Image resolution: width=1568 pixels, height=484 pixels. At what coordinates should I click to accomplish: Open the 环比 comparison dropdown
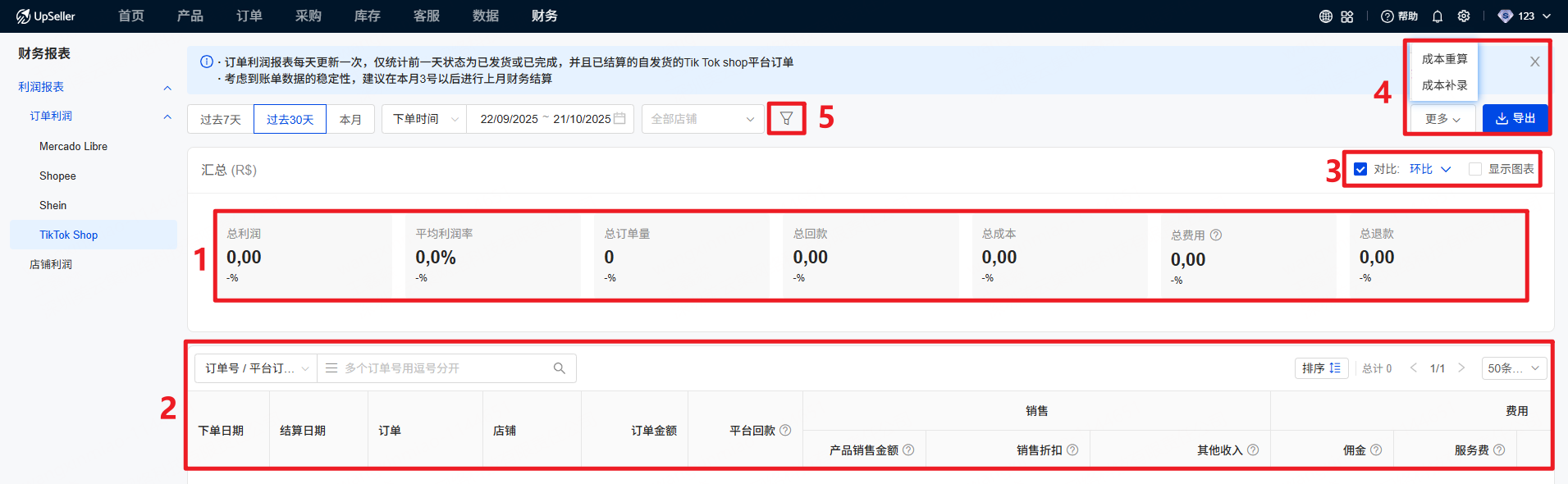click(1430, 169)
